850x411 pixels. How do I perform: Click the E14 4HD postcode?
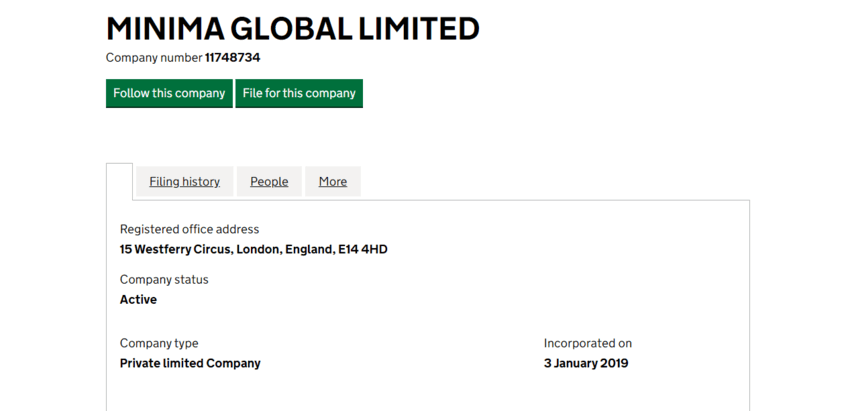(x=361, y=249)
